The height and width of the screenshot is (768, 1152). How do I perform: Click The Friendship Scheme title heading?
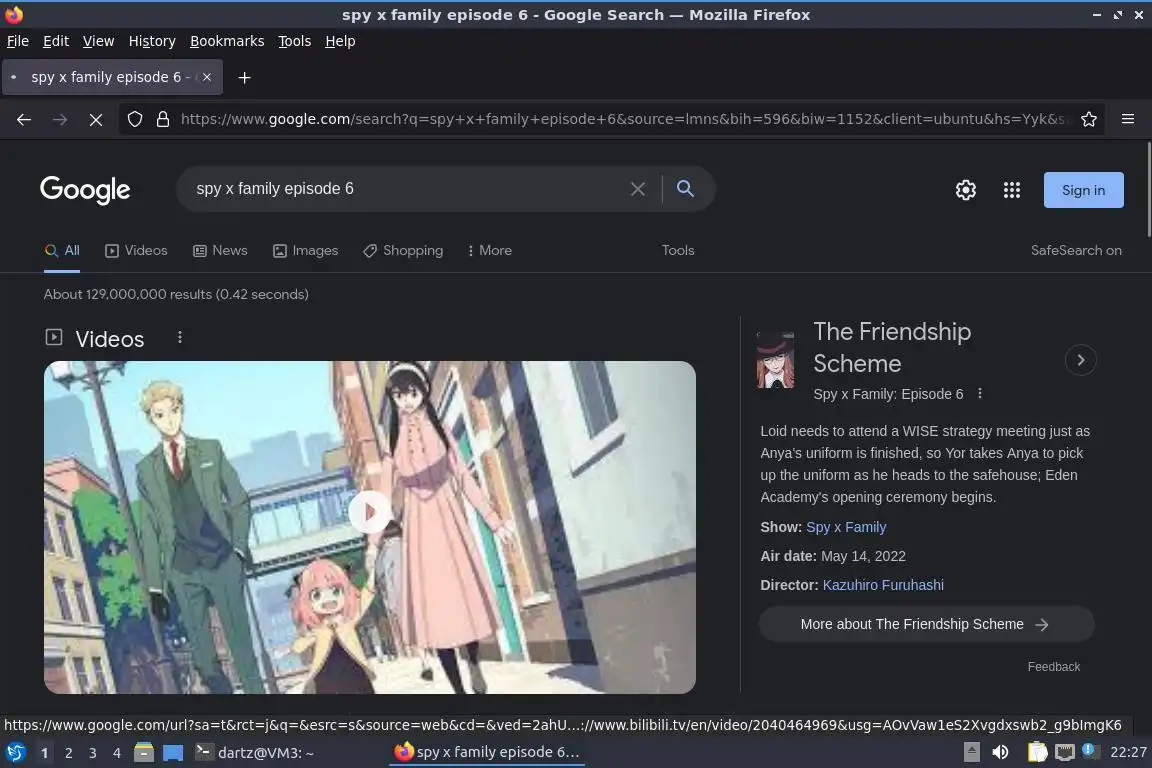point(892,348)
